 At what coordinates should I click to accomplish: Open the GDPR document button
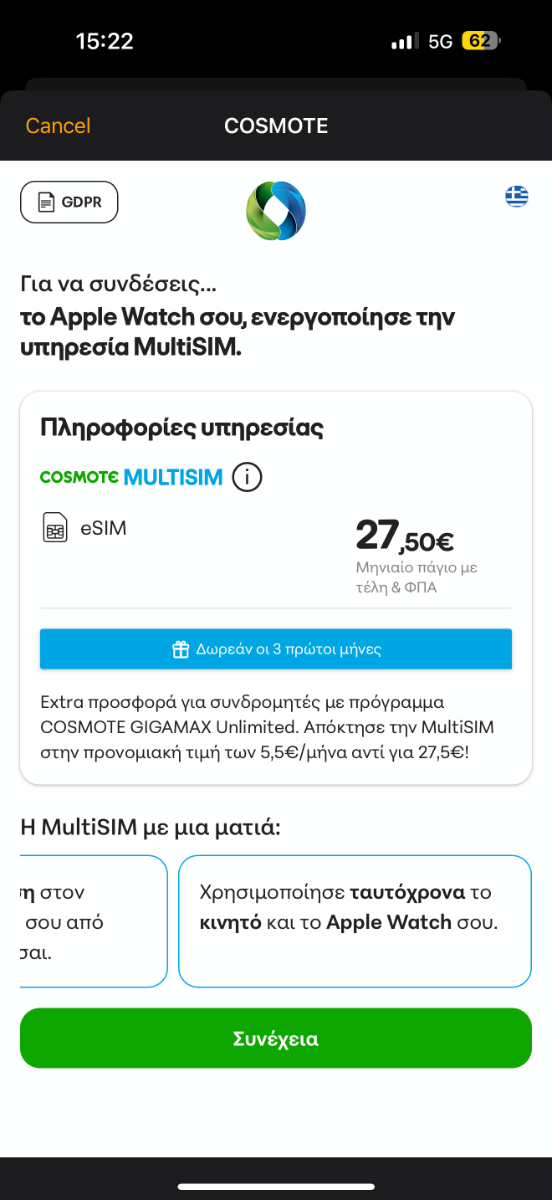[69, 202]
